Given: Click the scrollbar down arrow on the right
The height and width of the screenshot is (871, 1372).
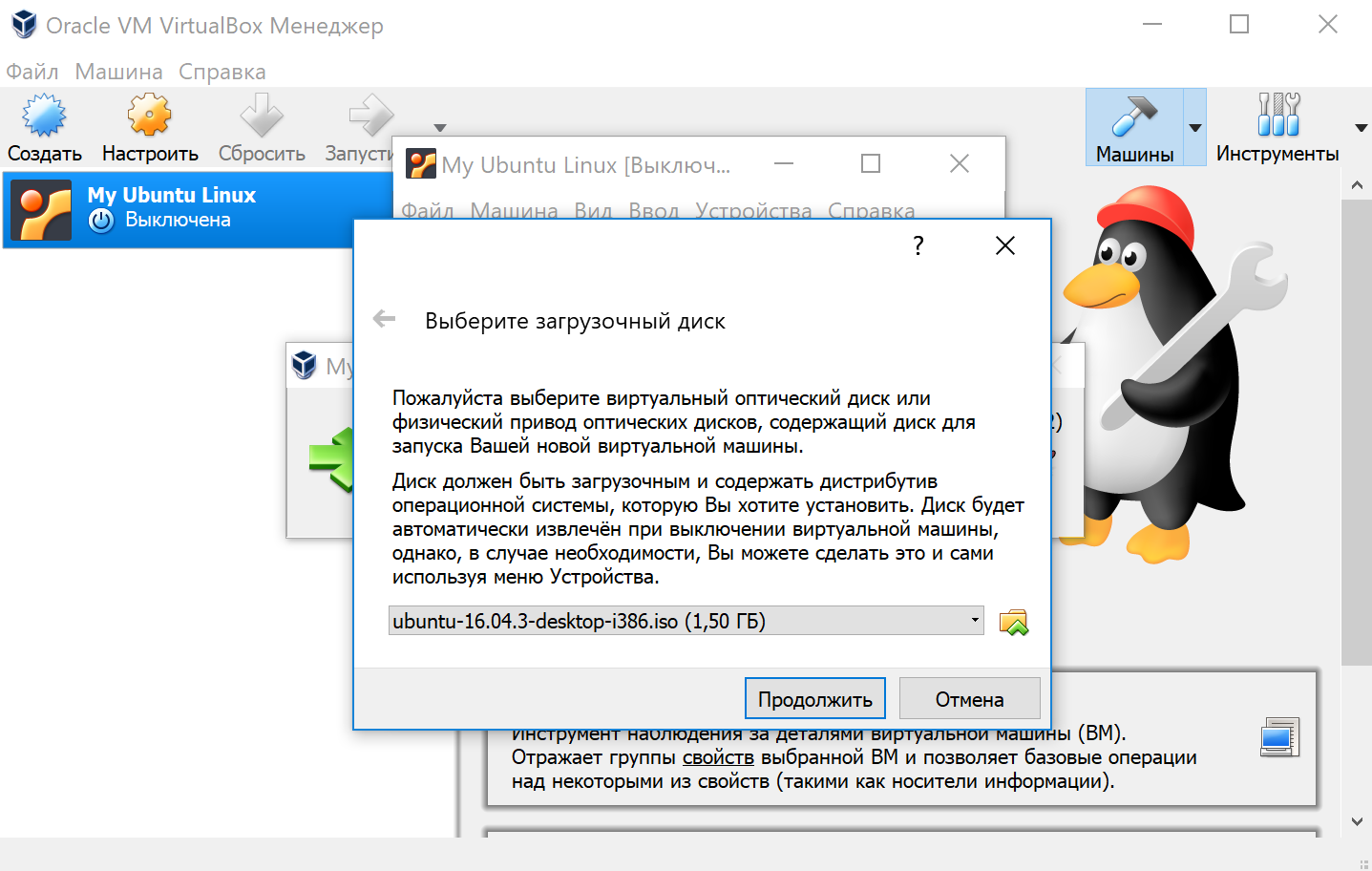Looking at the screenshot, I should [x=1357, y=819].
